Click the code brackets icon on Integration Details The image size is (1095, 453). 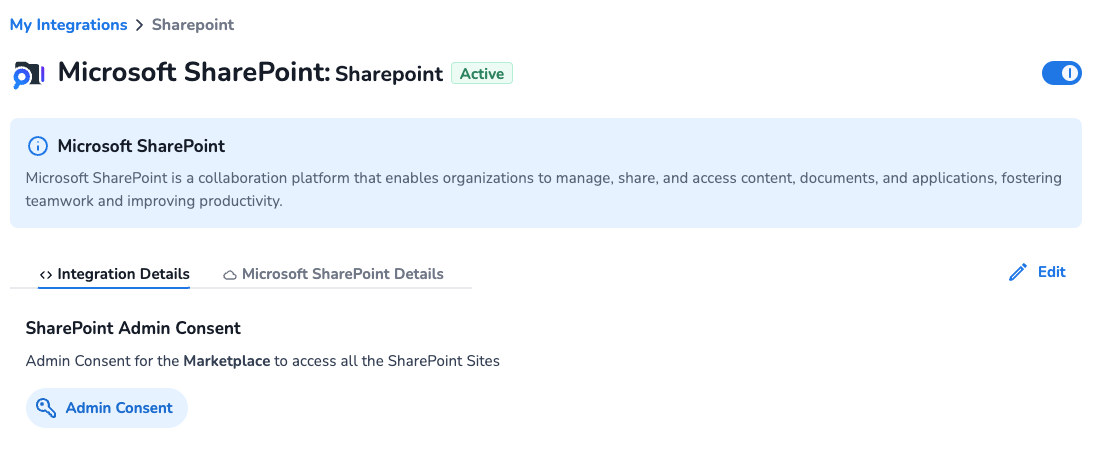(45, 275)
